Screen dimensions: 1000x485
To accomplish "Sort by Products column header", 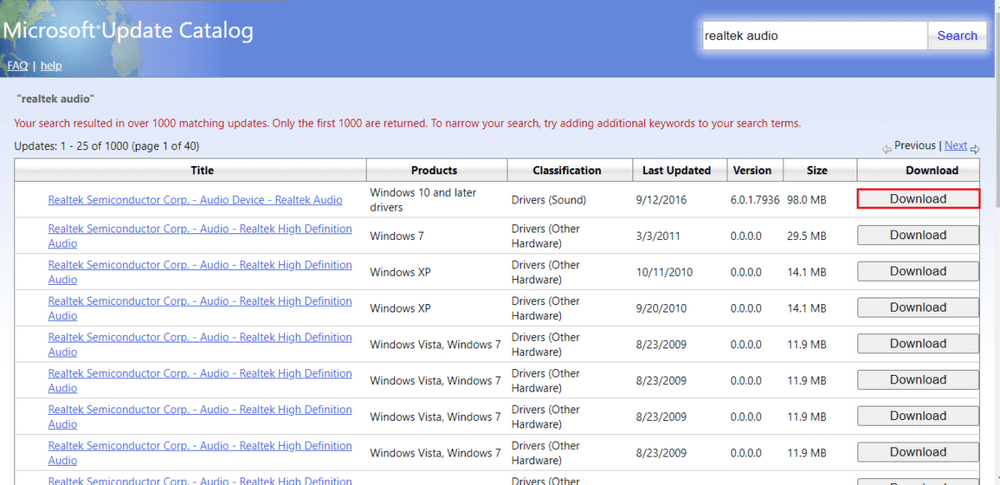I will pos(434,170).
